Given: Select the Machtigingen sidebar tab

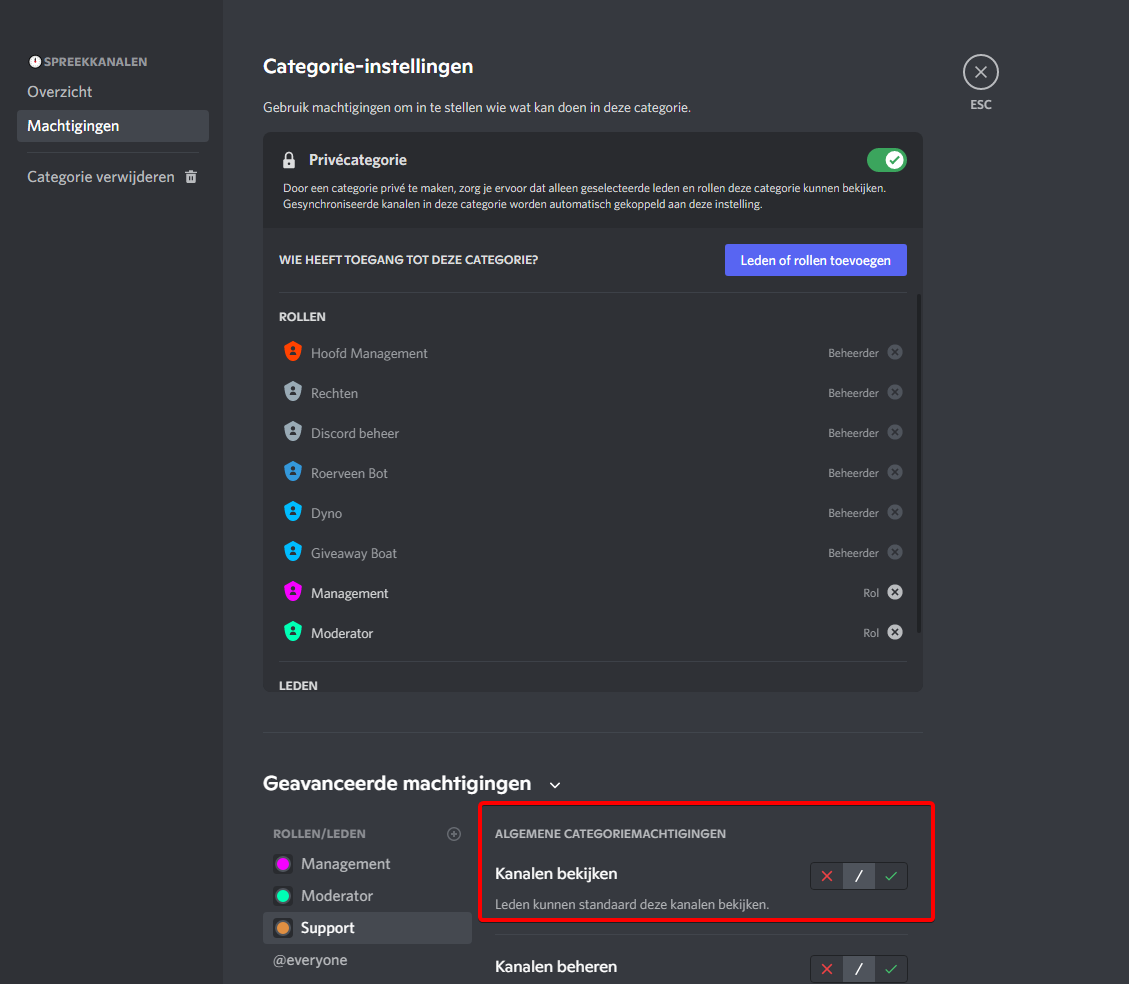Looking at the screenshot, I should [x=73, y=126].
